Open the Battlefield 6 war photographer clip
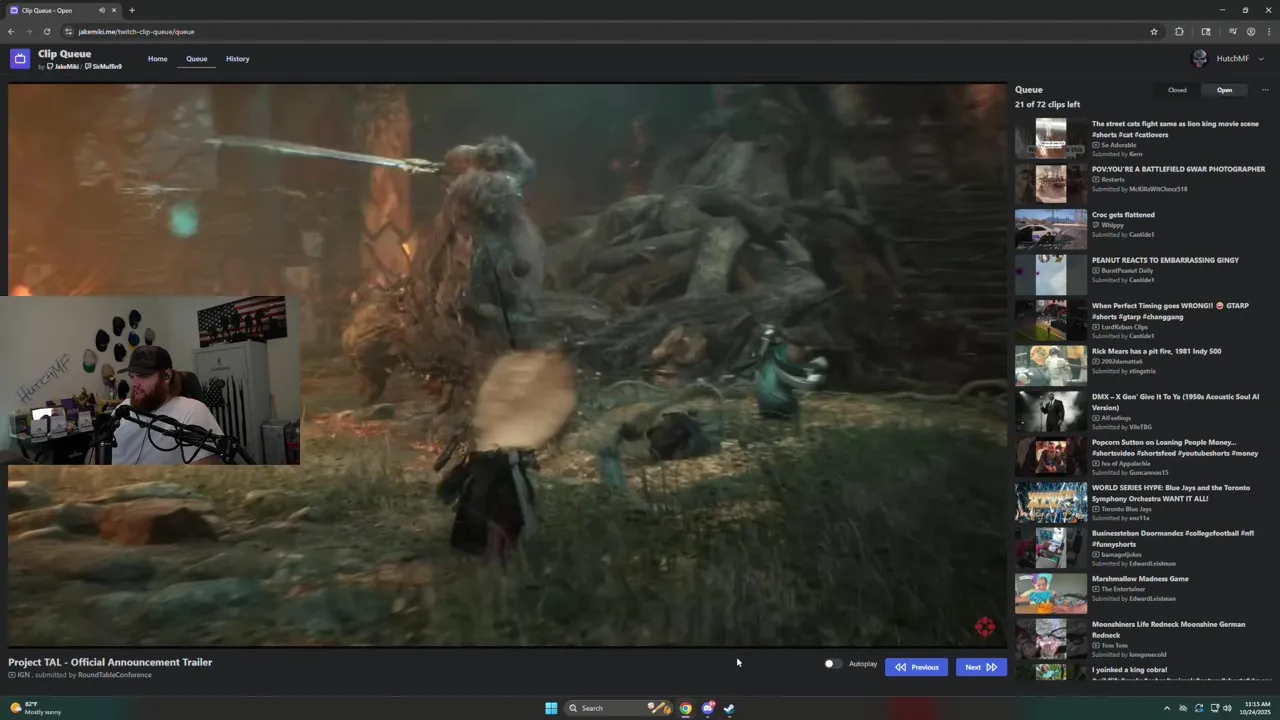This screenshot has width=1280, height=720. pyautogui.click(x=1140, y=183)
